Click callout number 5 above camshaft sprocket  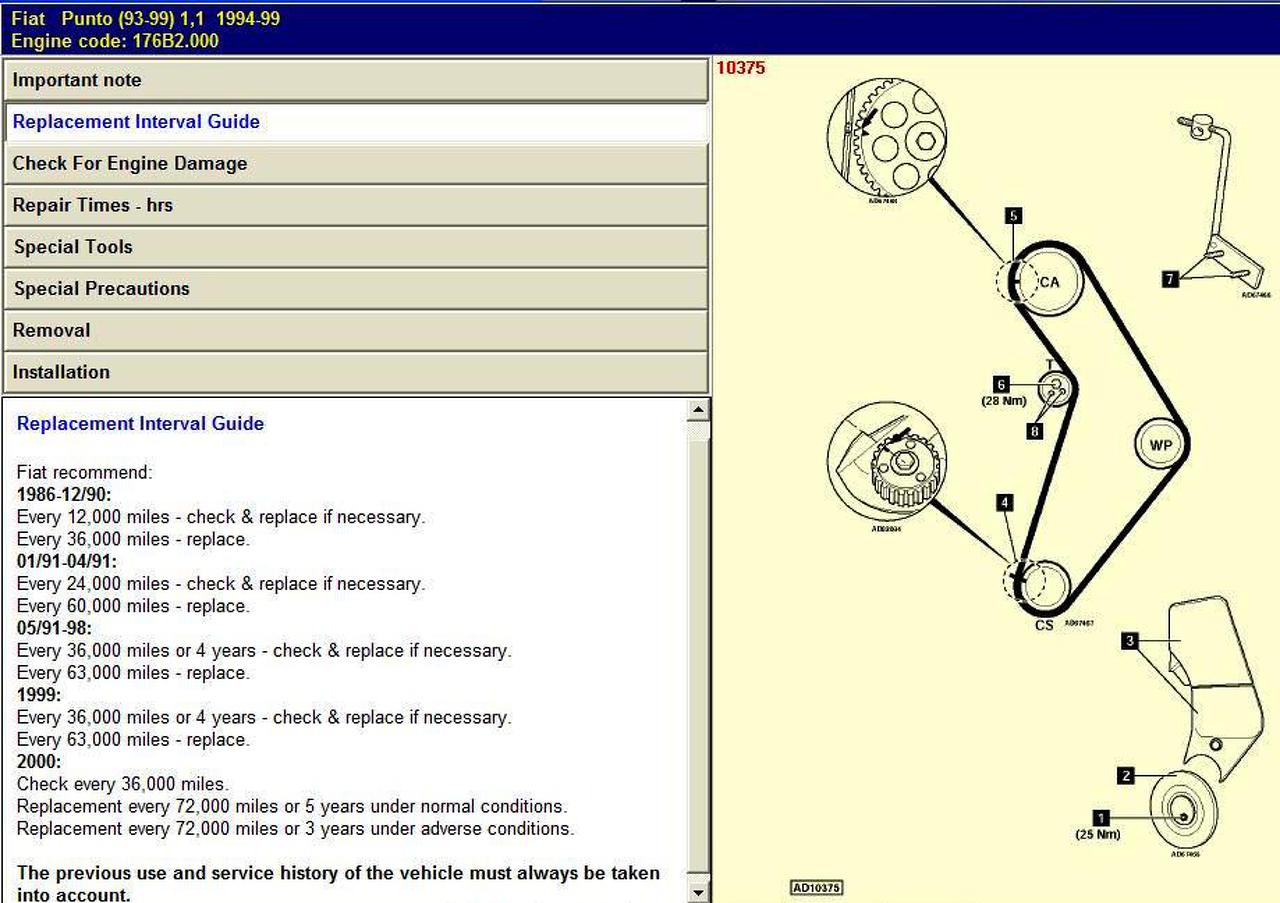pyautogui.click(x=1013, y=216)
